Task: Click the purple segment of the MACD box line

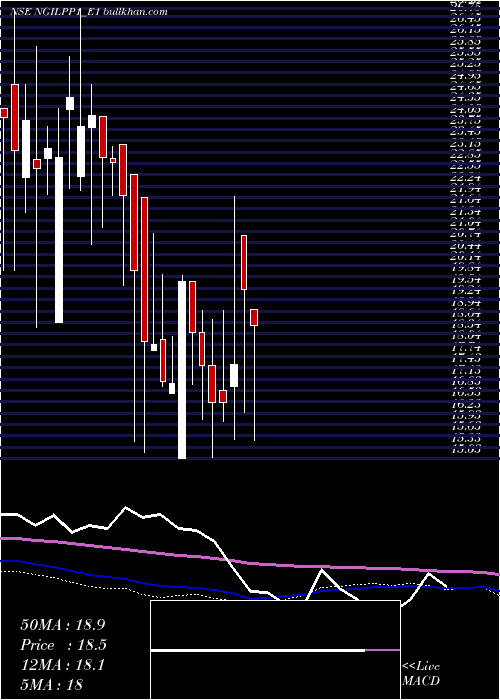Action: pos(383,650)
